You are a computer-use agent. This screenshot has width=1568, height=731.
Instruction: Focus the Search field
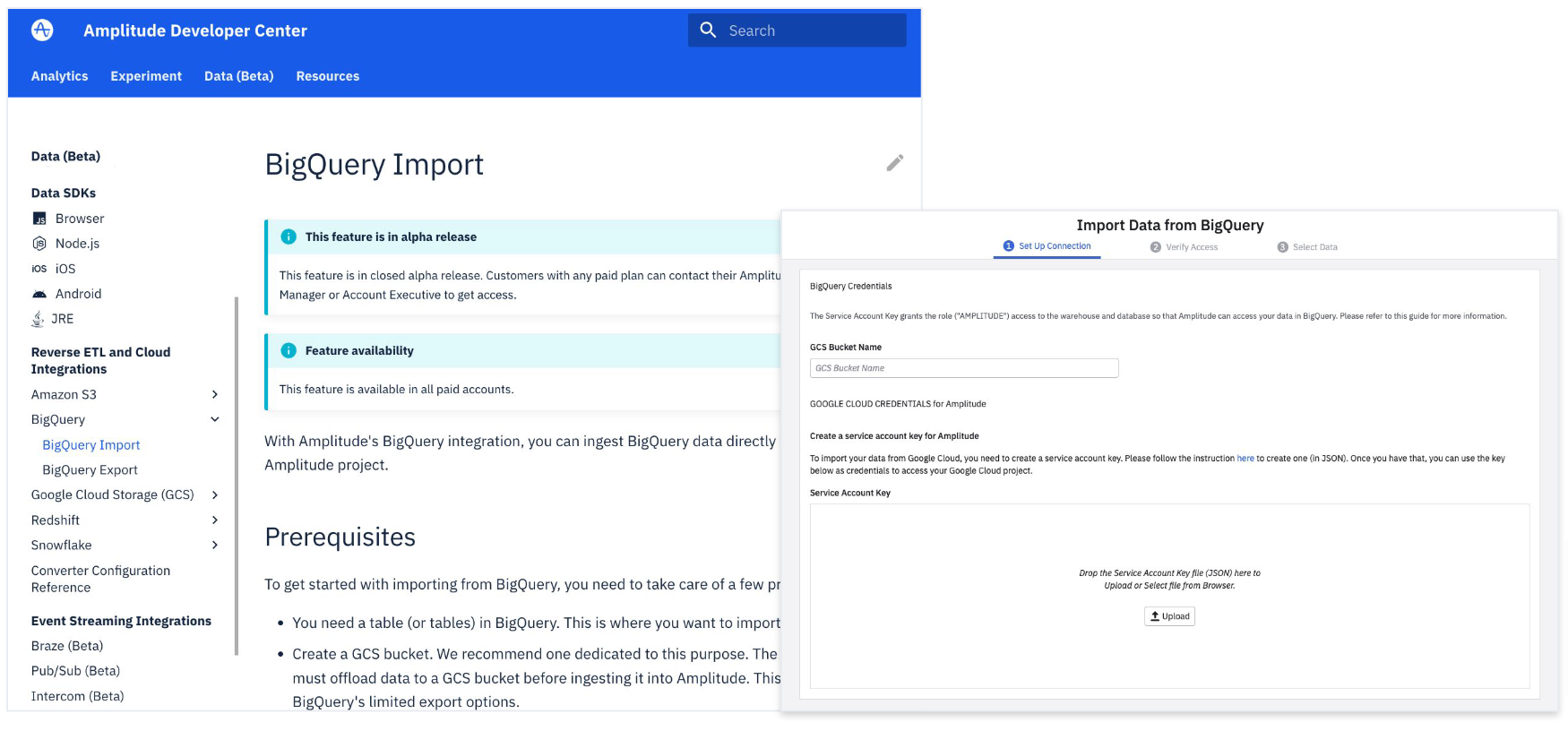(x=797, y=30)
